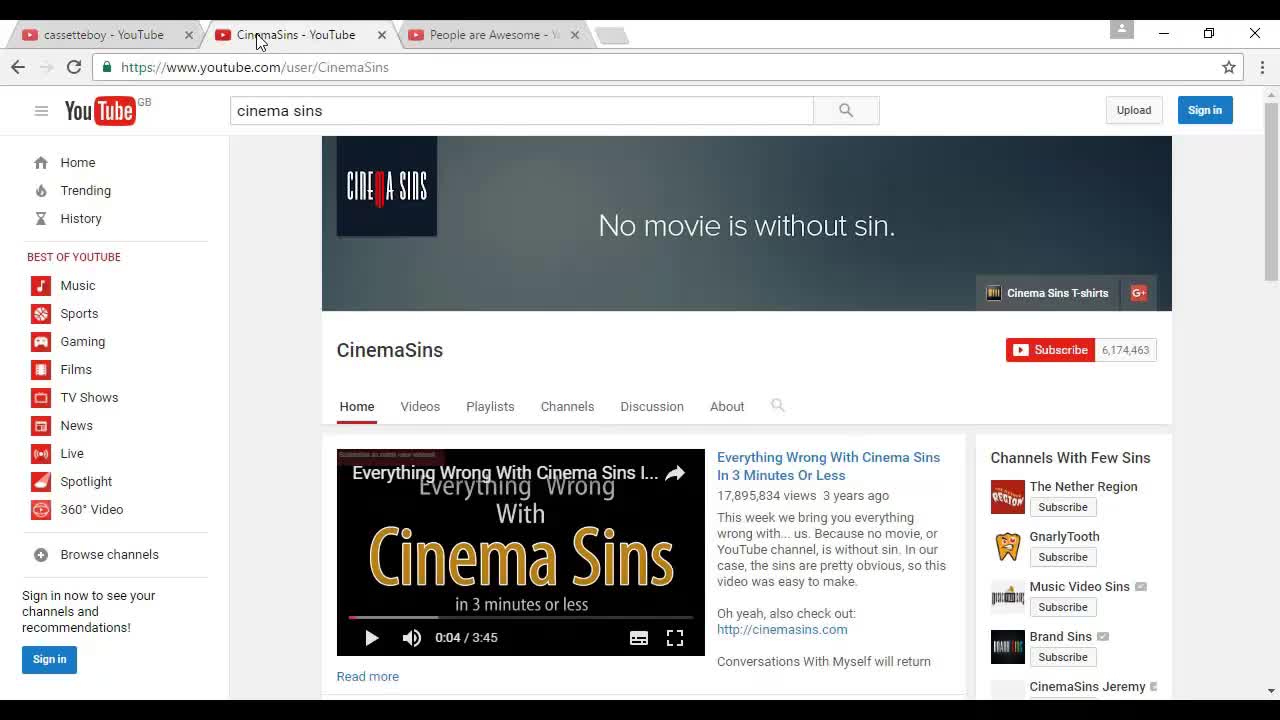Open the channel Discussion tab
The width and height of the screenshot is (1280, 720).
pyautogui.click(x=652, y=407)
